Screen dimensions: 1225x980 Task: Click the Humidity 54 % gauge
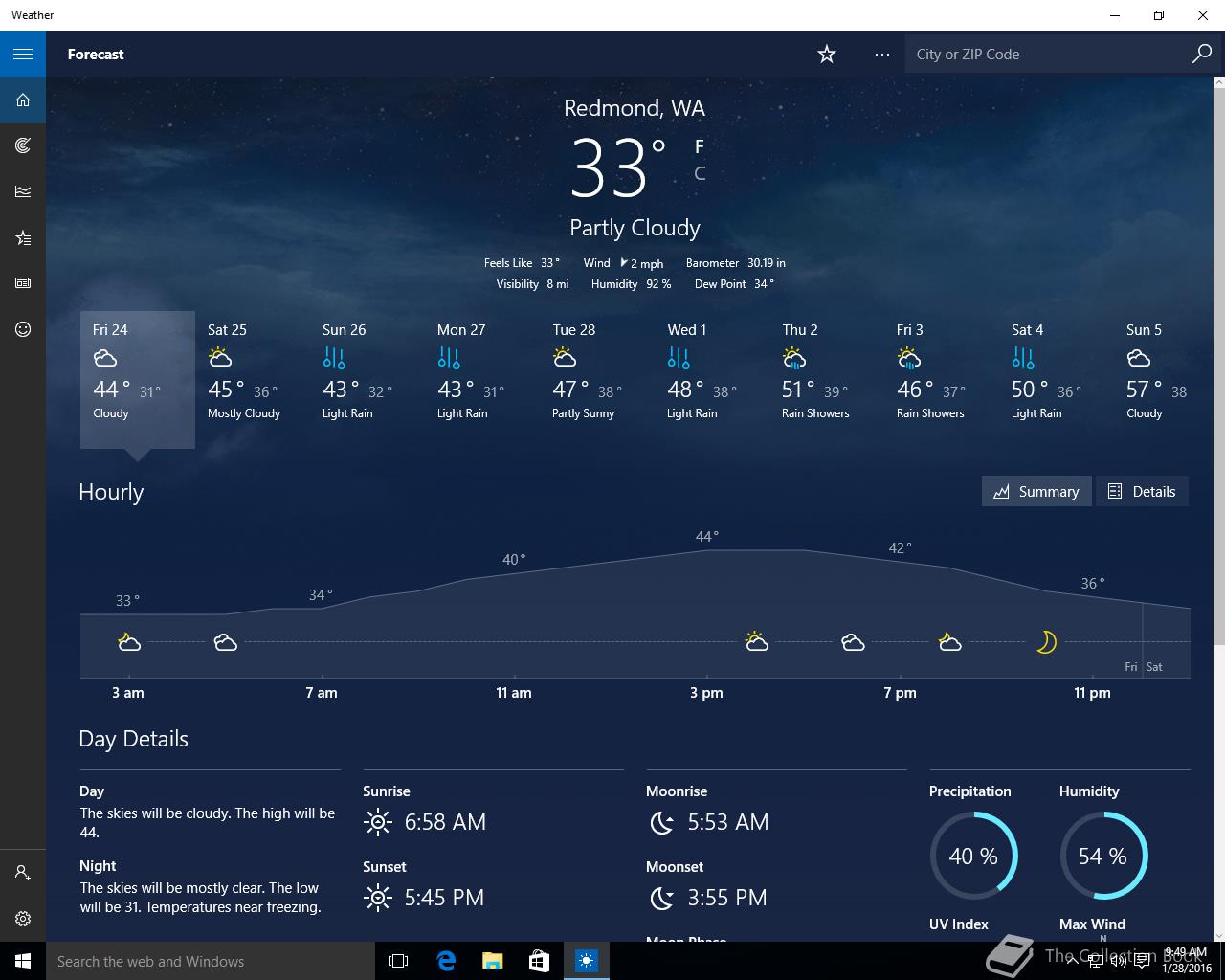point(1103,856)
